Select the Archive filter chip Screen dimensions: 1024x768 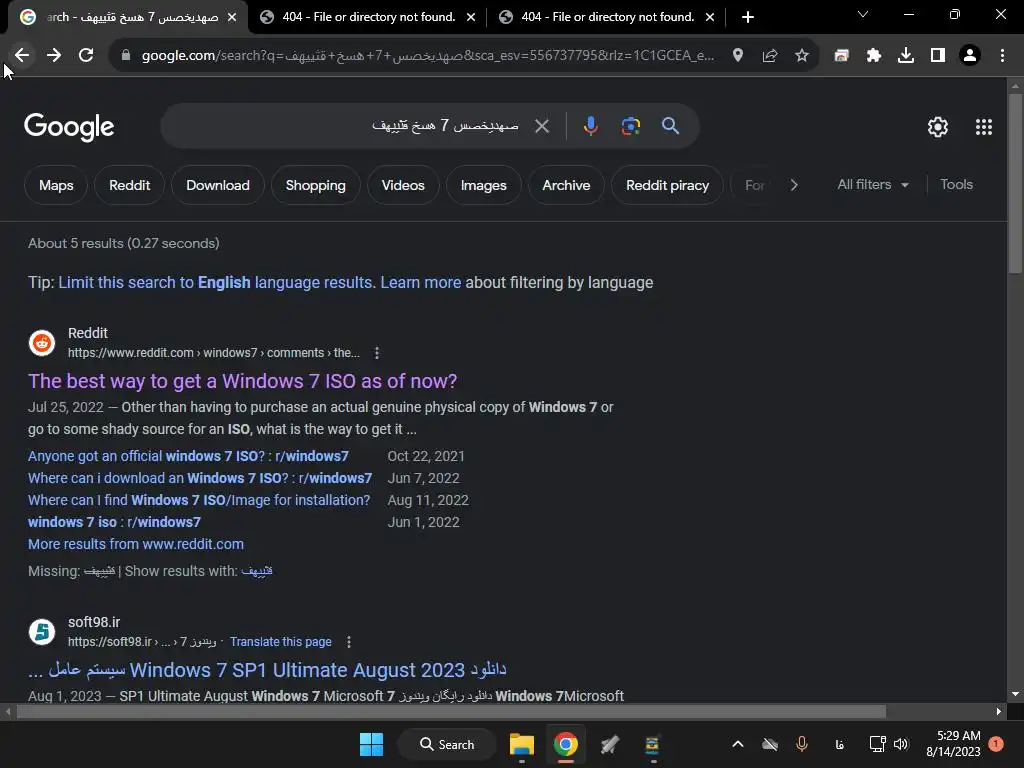(566, 185)
